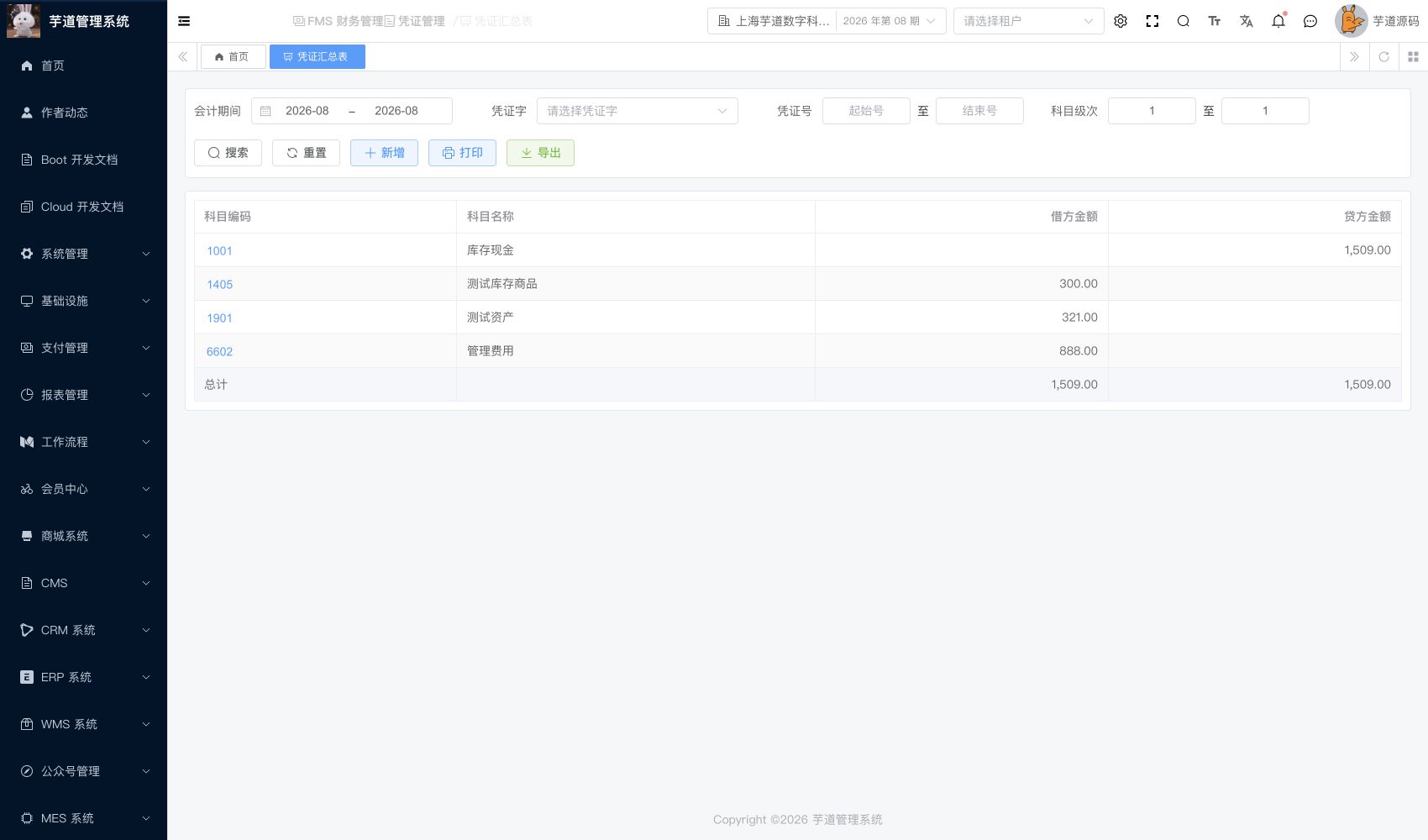Click the 贷方金额 column header
The height and width of the screenshot is (840, 1428).
pyautogui.click(x=1255, y=217)
